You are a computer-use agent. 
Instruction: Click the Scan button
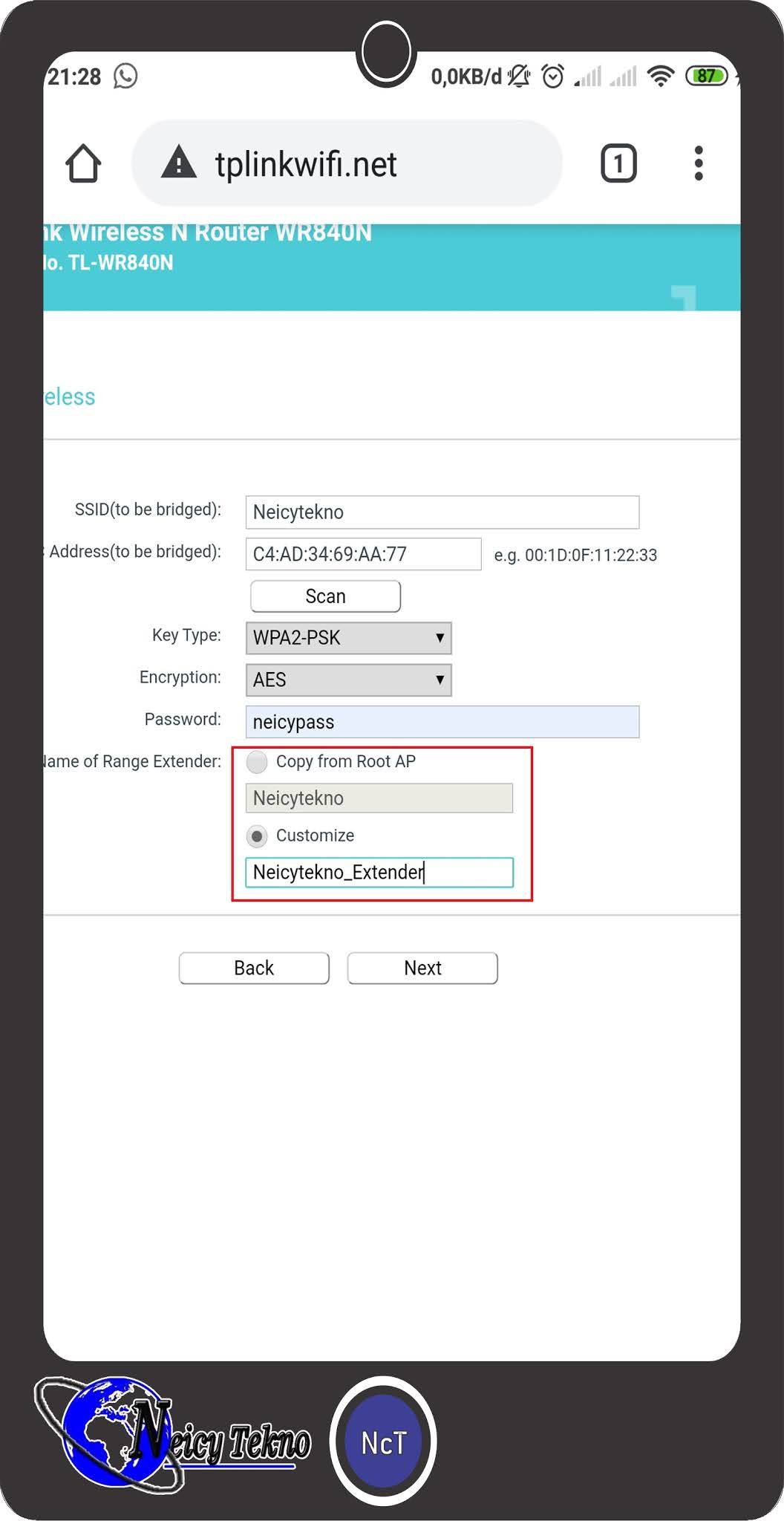pyautogui.click(x=326, y=596)
